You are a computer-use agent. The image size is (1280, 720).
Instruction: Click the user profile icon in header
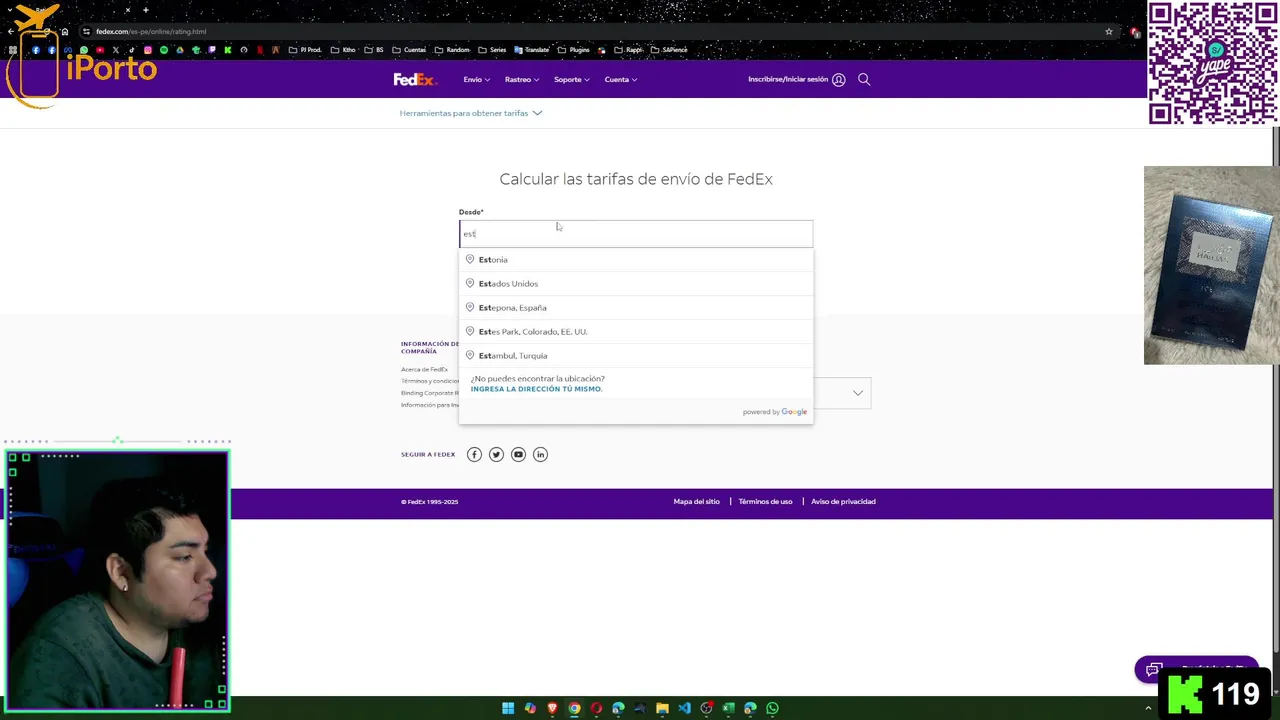(x=839, y=80)
